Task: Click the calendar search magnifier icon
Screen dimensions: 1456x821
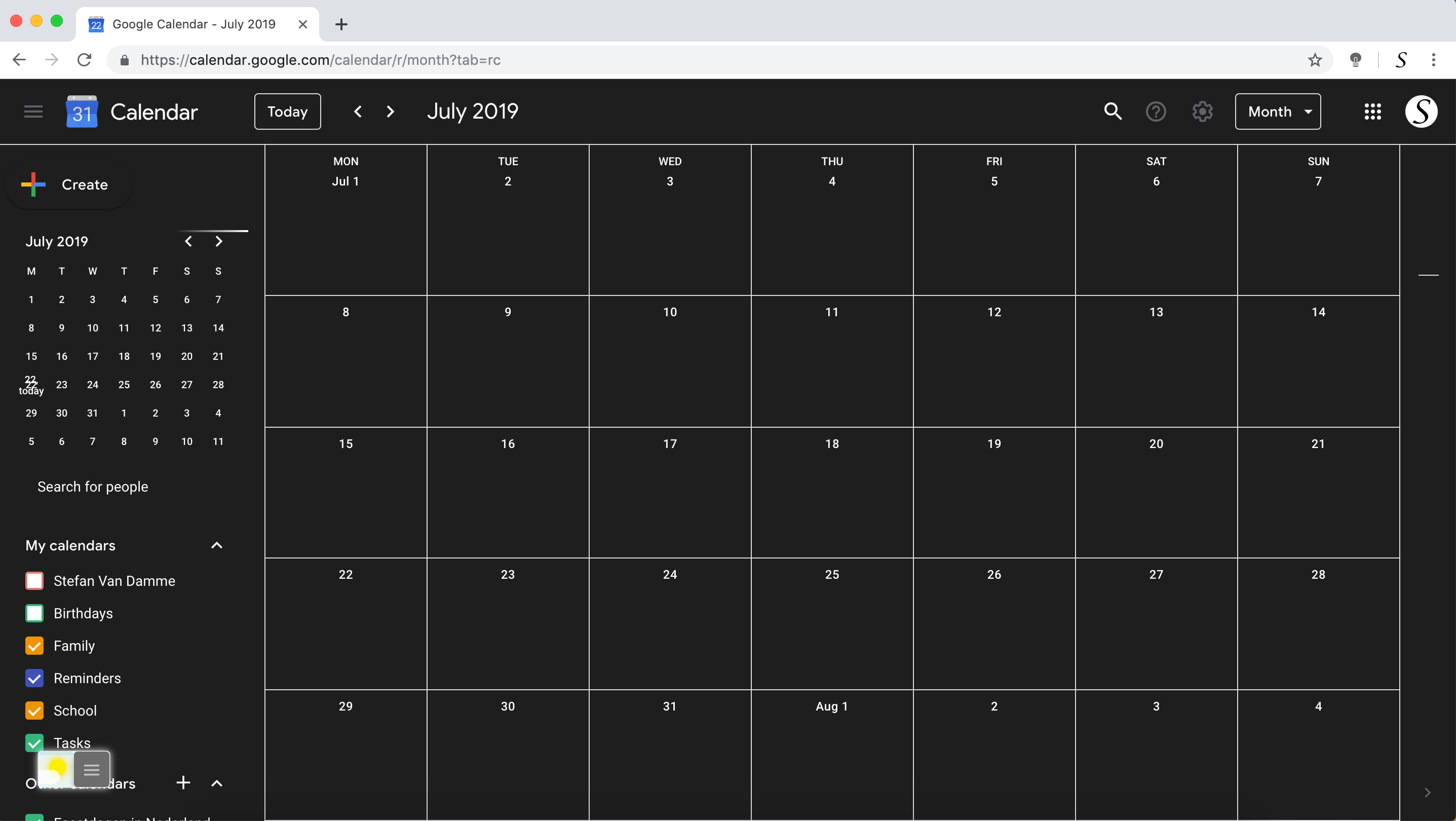Action: click(1113, 111)
